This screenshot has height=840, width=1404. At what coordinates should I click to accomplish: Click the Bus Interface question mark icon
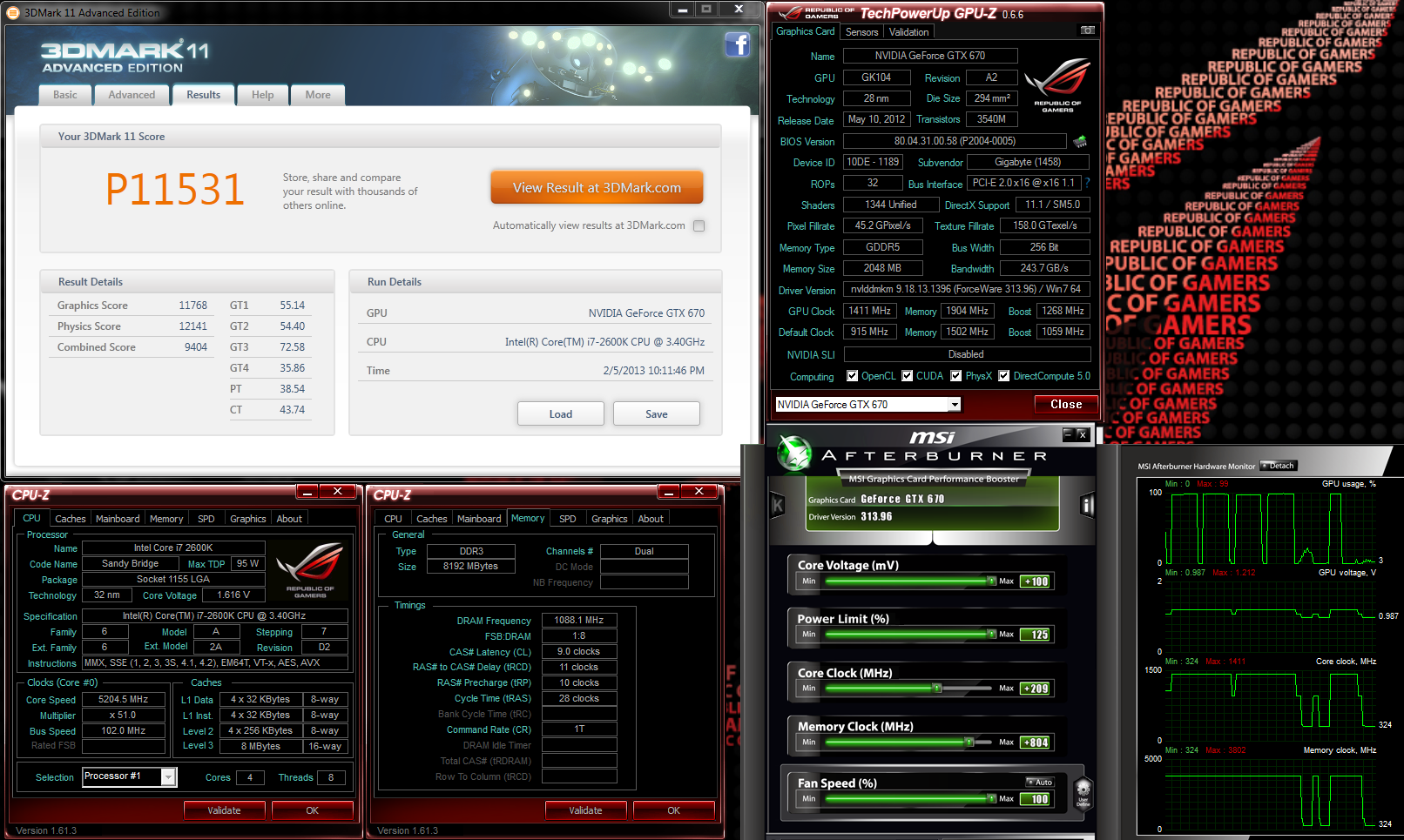(1087, 183)
